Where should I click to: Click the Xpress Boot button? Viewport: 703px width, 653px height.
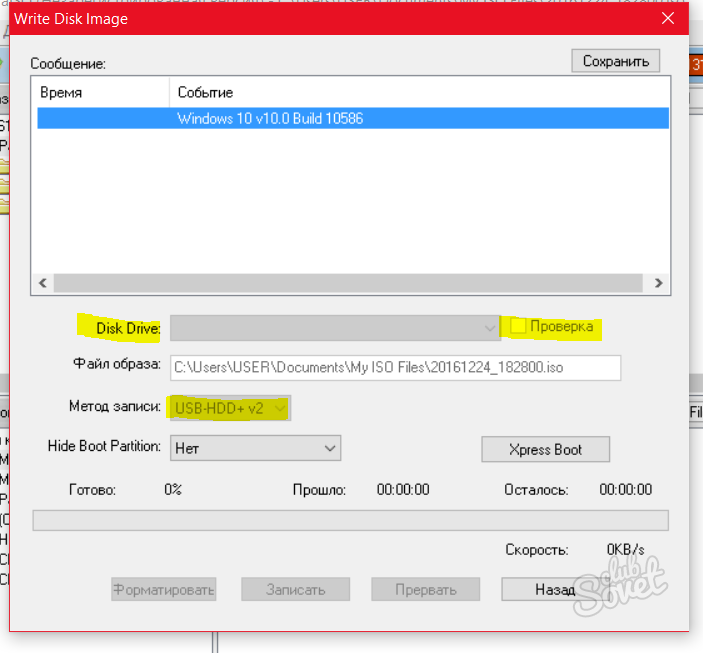[x=545, y=449]
